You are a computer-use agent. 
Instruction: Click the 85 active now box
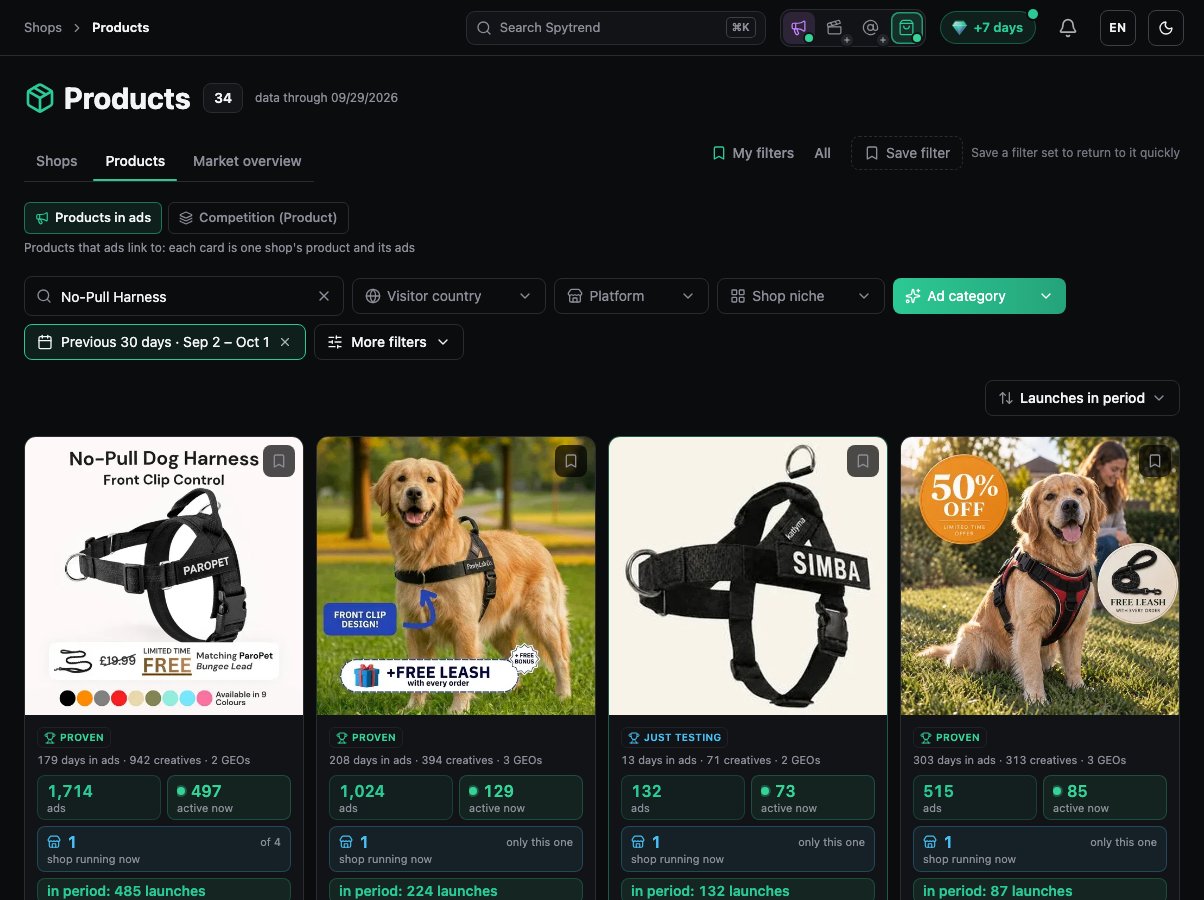point(1105,798)
